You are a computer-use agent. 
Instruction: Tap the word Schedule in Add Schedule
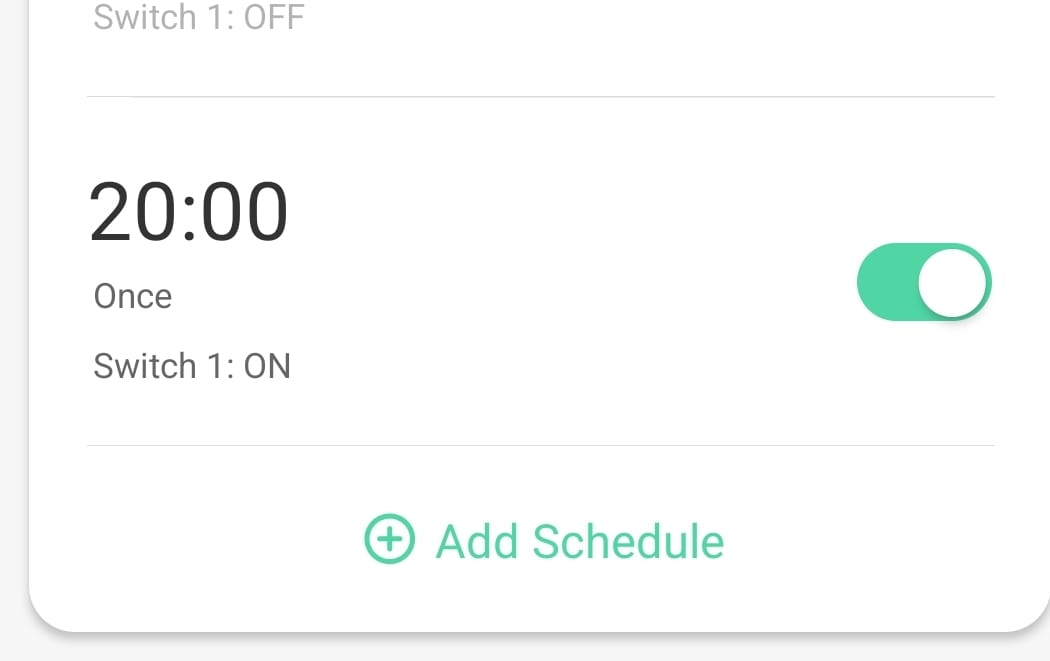coord(628,542)
